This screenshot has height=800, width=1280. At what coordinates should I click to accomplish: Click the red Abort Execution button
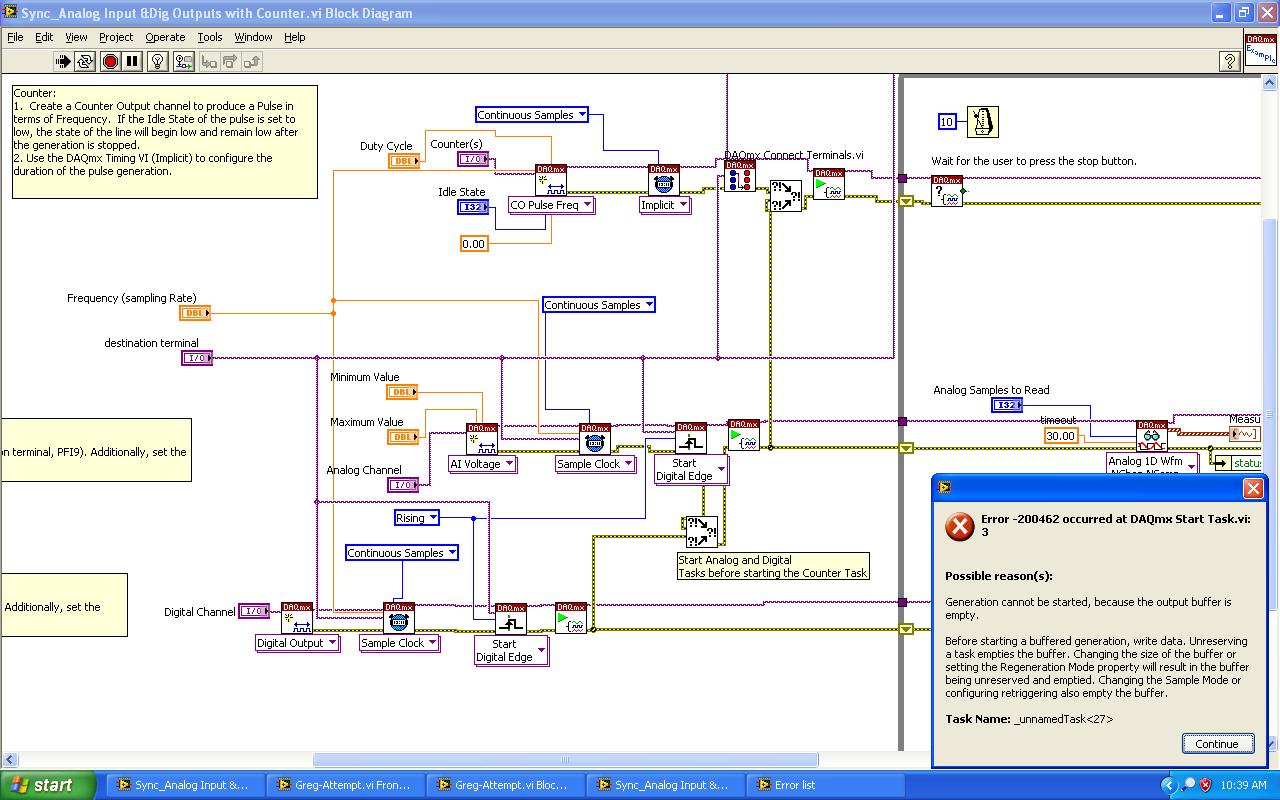[x=110, y=61]
